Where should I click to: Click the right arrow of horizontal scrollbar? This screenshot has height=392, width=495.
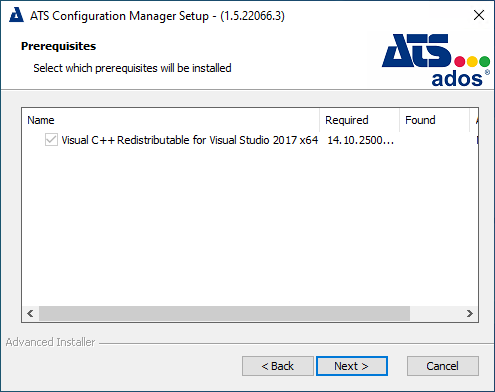[470, 313]
